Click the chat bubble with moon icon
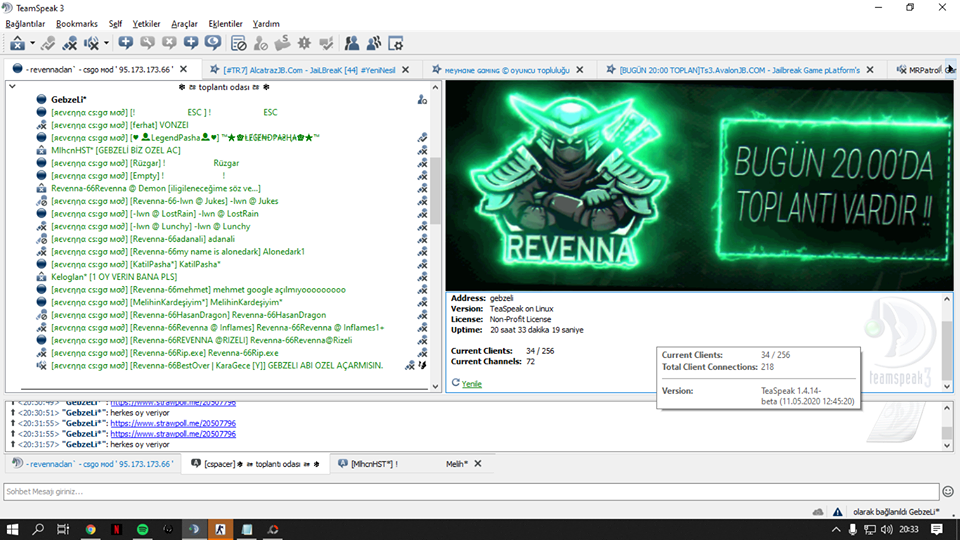Image resolution: width=960 pixels, height=540 pixels. click(x=212, y=43)
